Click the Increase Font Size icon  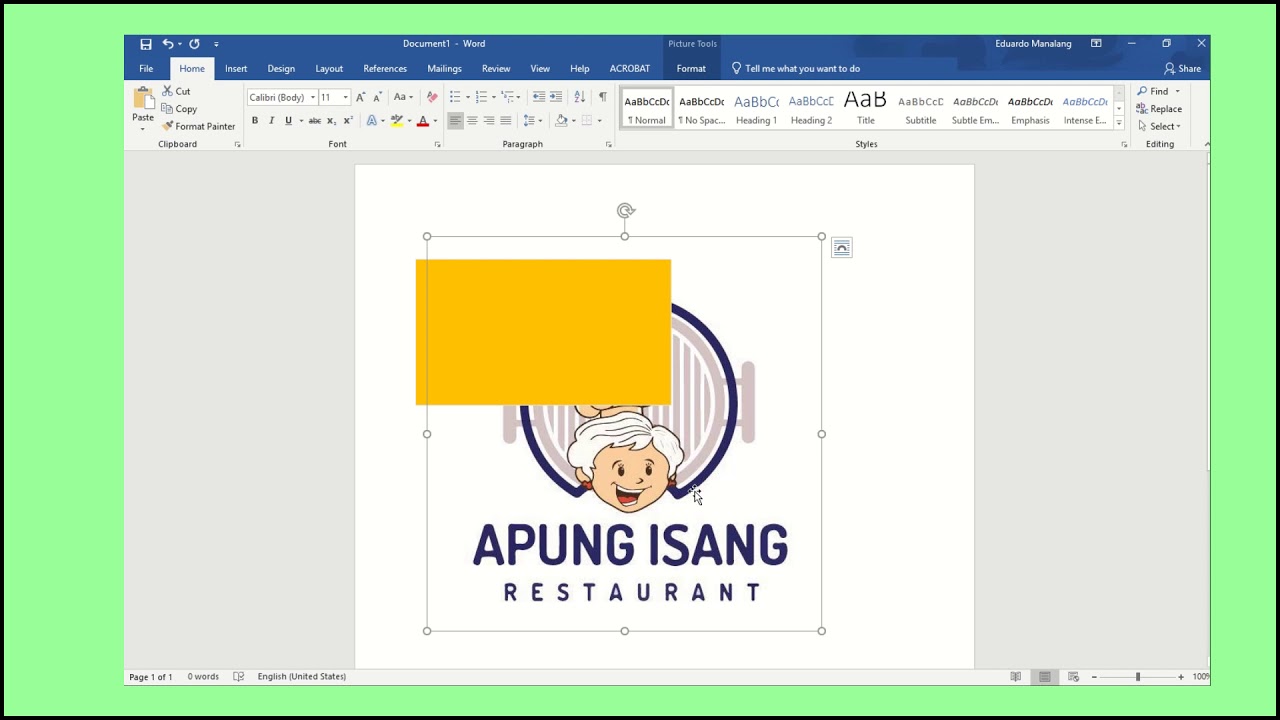pyautogui.click(x=361, y=97)
